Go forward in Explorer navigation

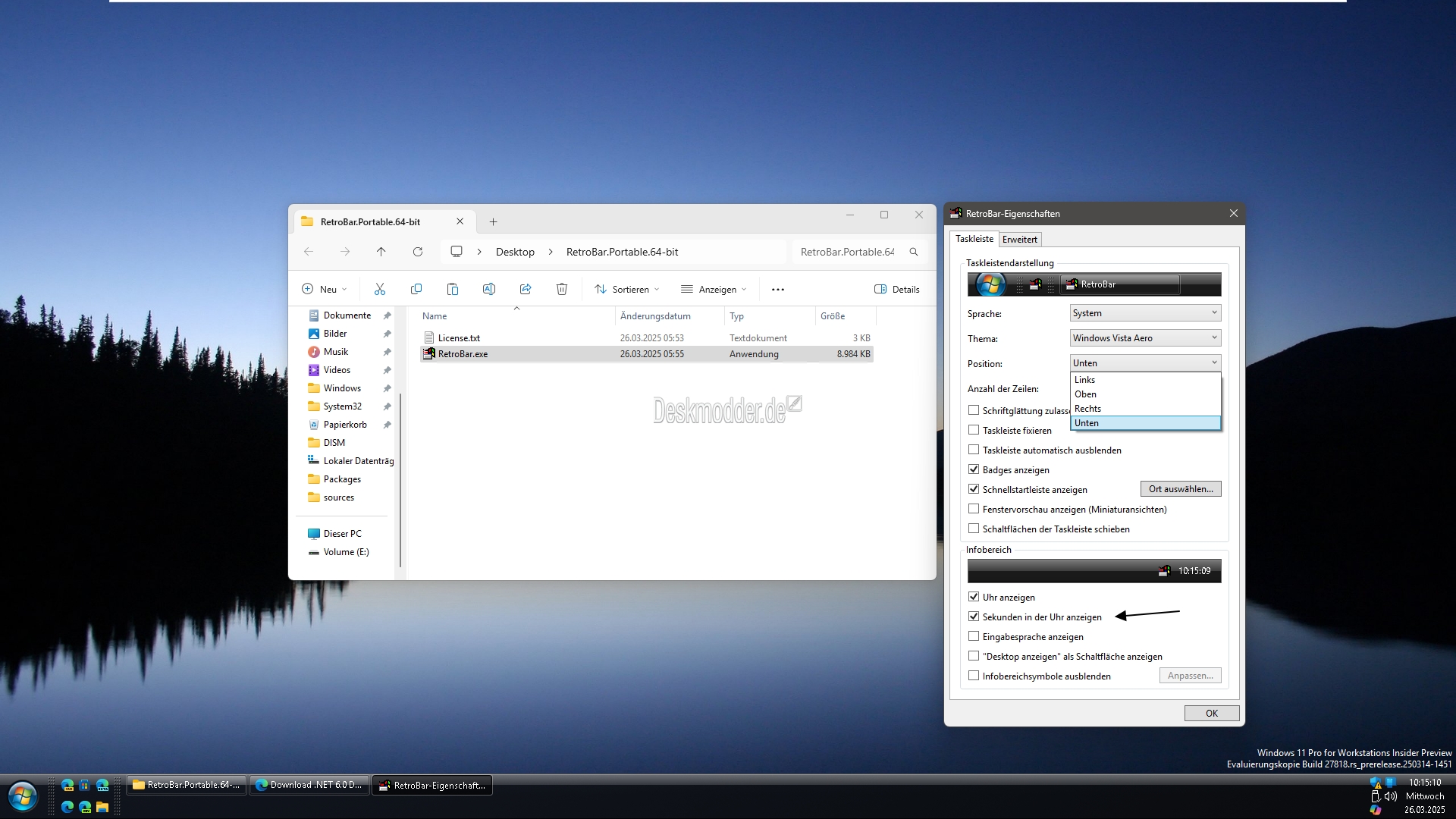point(345,252)
